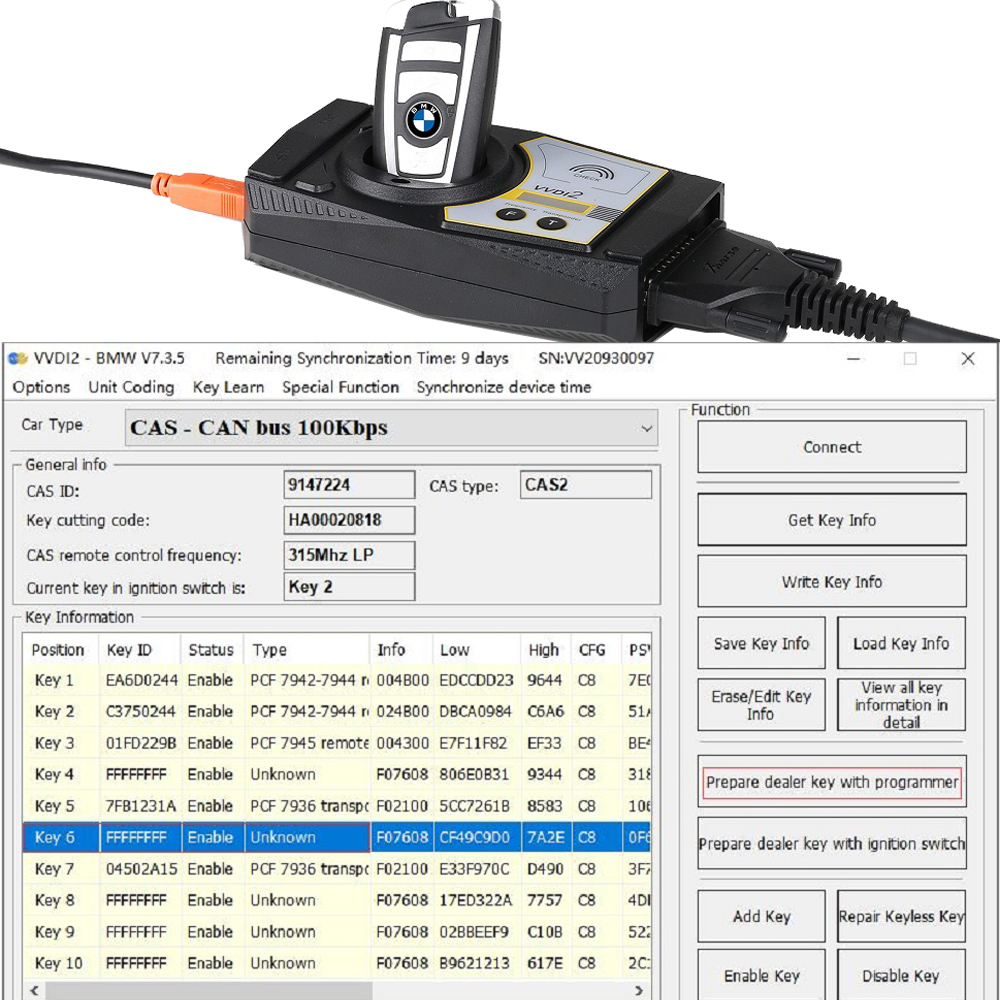Viewport: 1000px width, 1000px height.
Task: Minimize the VVDI2 window
Action: pyautogui.click(x=854, y=359)
